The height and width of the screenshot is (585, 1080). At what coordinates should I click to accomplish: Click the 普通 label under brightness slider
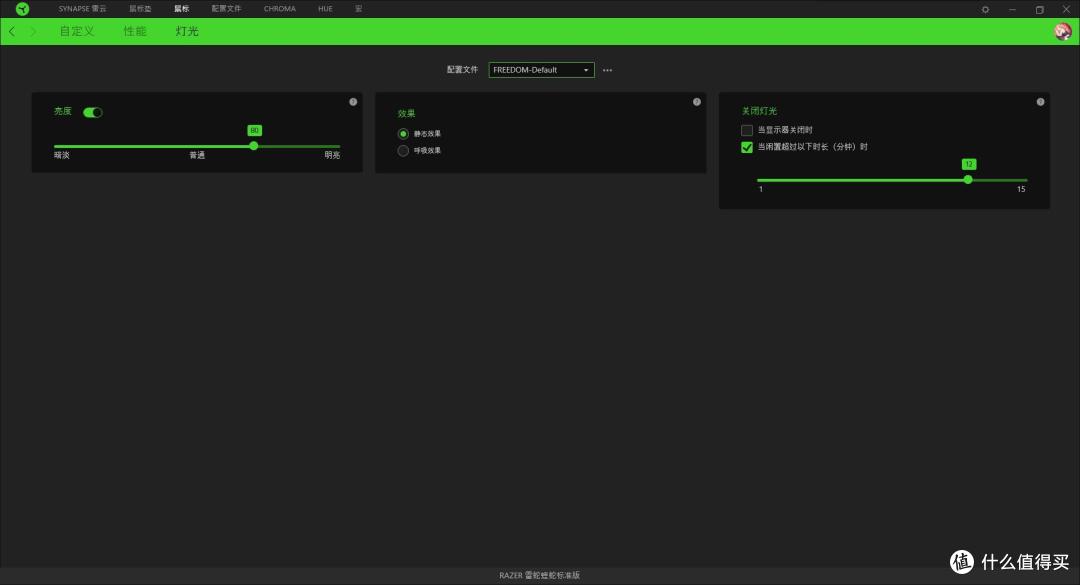point(197,155)
